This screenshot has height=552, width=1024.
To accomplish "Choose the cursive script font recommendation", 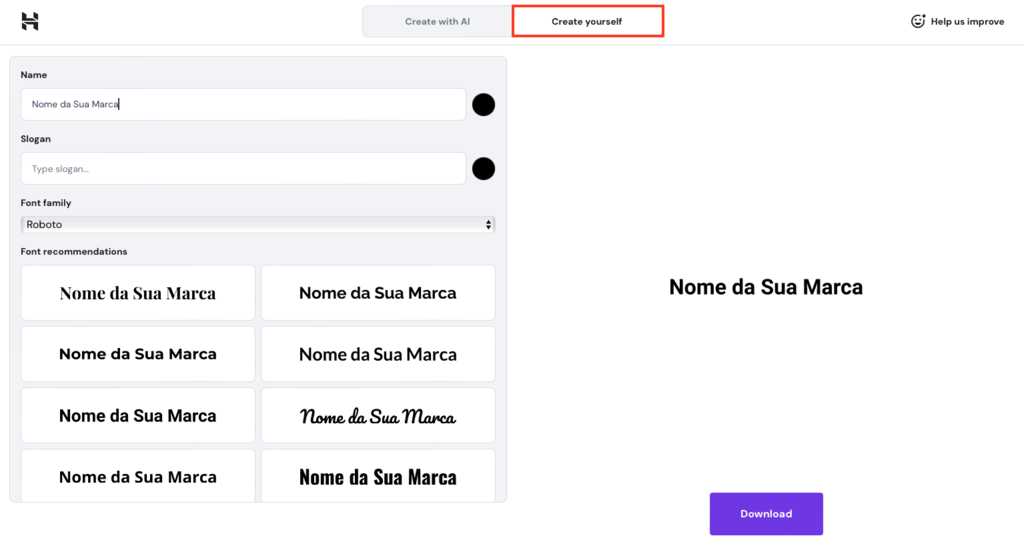I will tap(378, 415).
